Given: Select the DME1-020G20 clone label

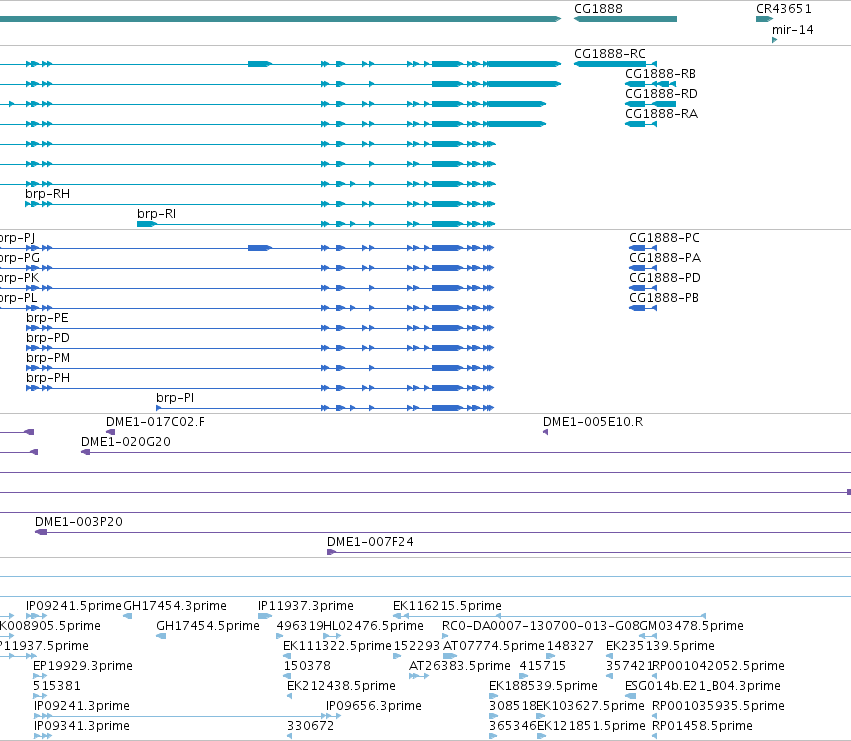Looking at the screenshot, I should pyautogui.click(x=125, y=442).
